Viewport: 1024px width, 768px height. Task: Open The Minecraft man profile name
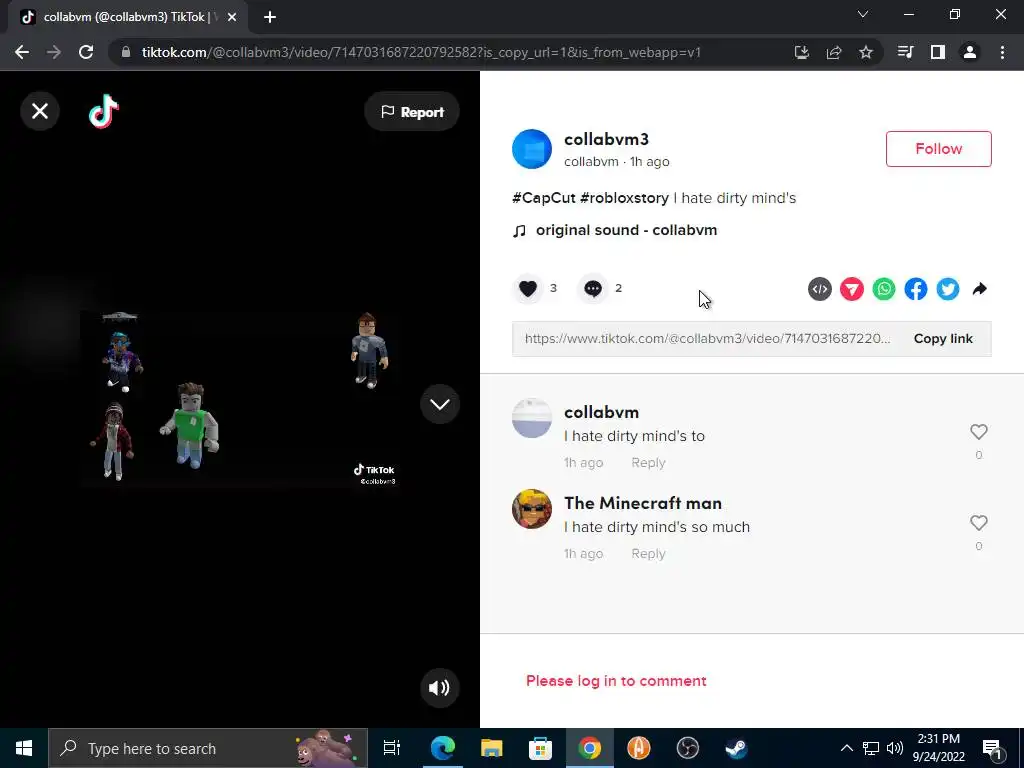pyautogui.click(x=643, y=503)
